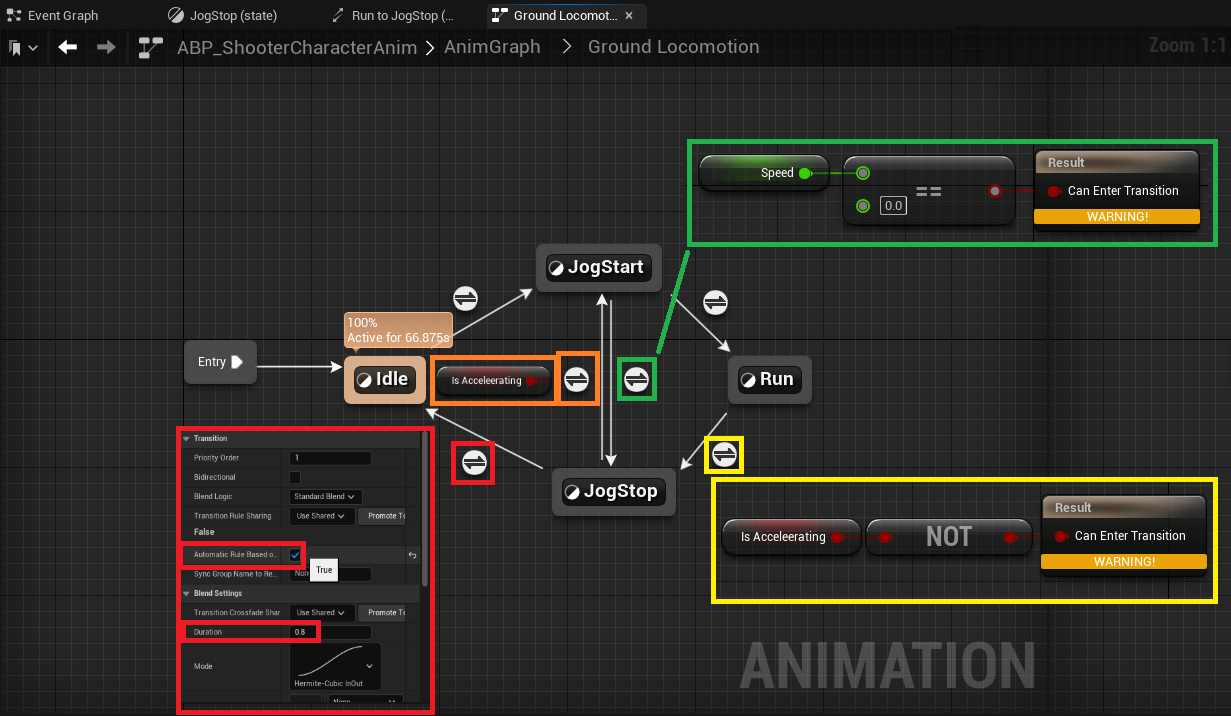Select the JogStop to Idle transition icon
The image size is (1231, 716).
pos(473,462)
